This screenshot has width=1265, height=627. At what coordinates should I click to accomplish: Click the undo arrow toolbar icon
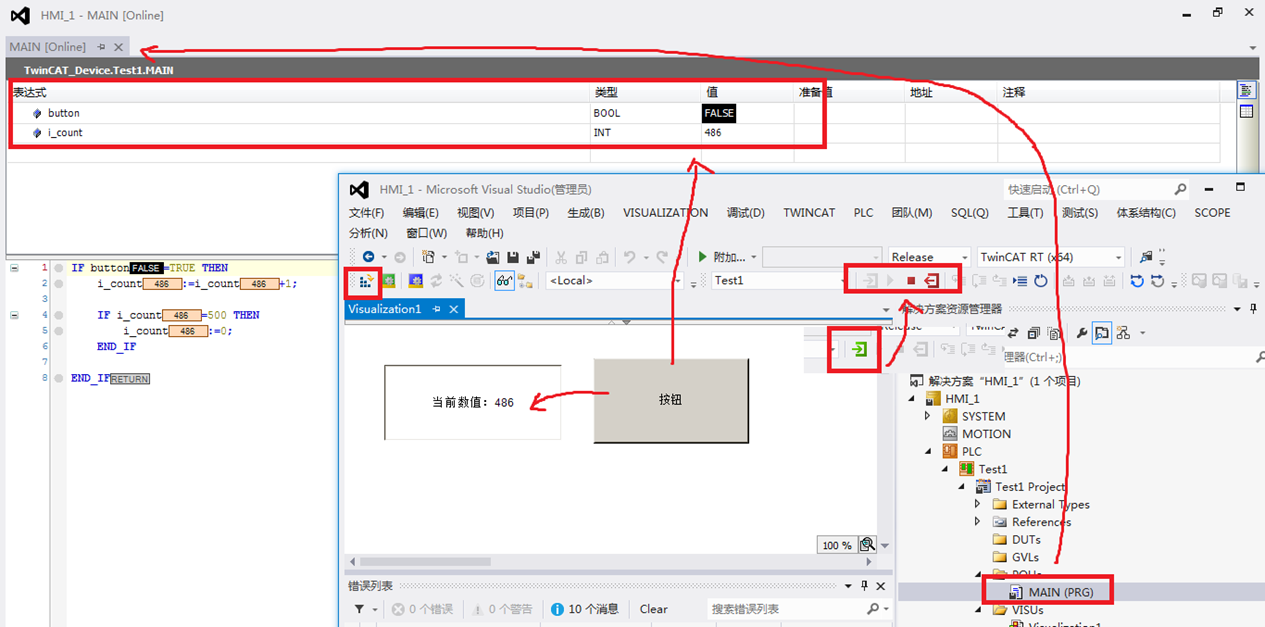[629, 257]
